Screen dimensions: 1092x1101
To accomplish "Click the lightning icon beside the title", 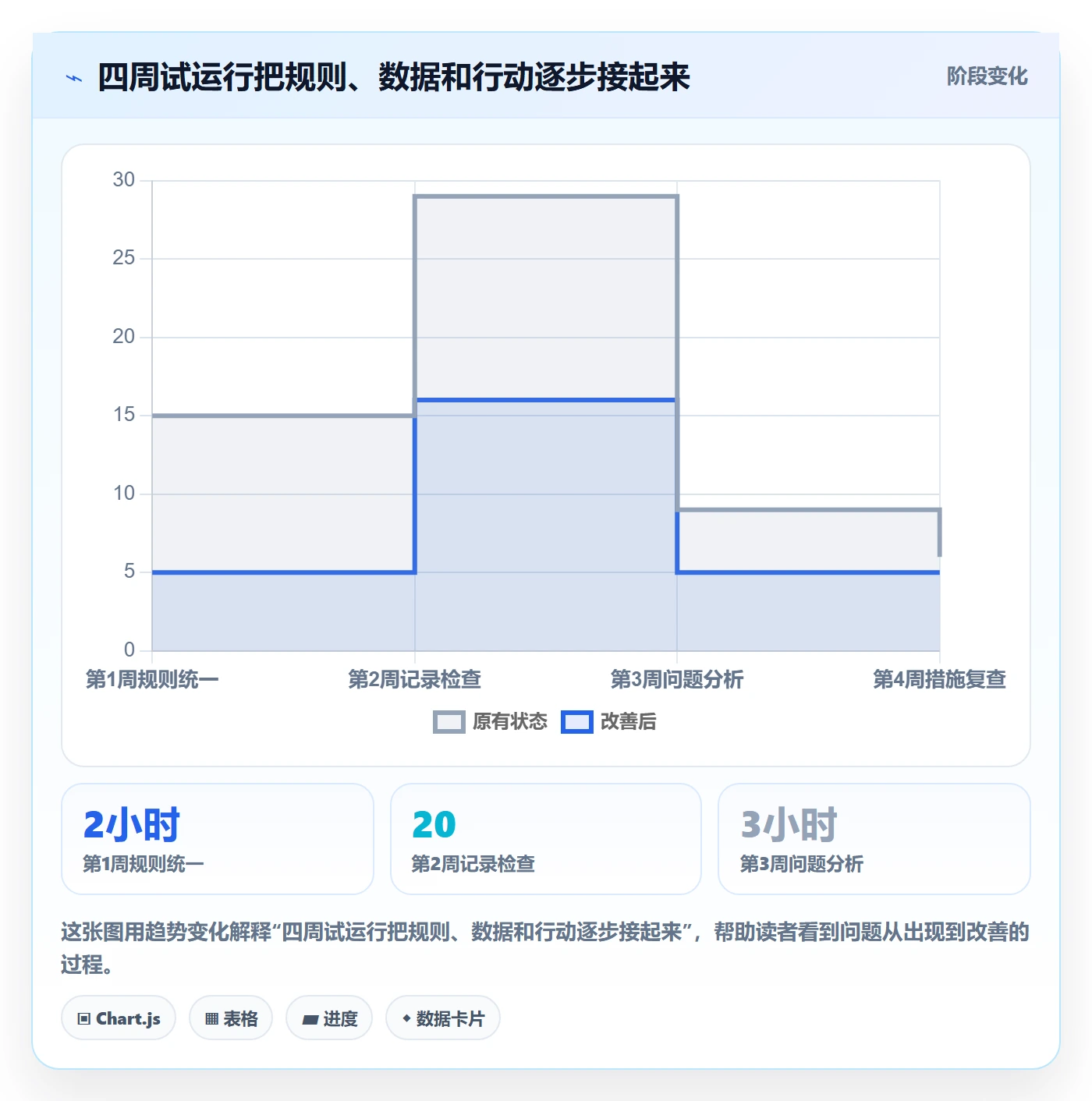I will coord(74,78).
